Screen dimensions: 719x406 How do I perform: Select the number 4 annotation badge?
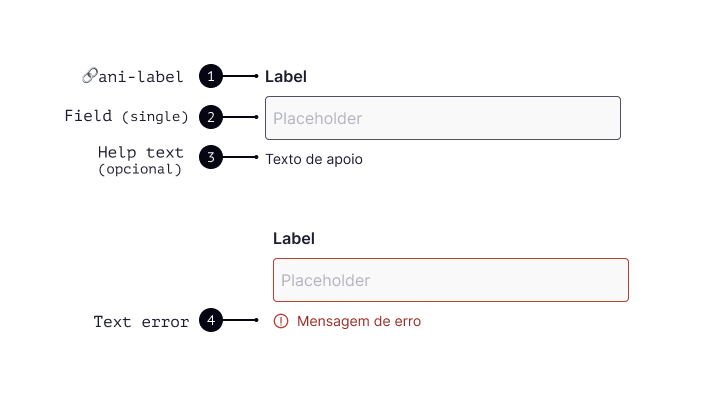[211, 320]
